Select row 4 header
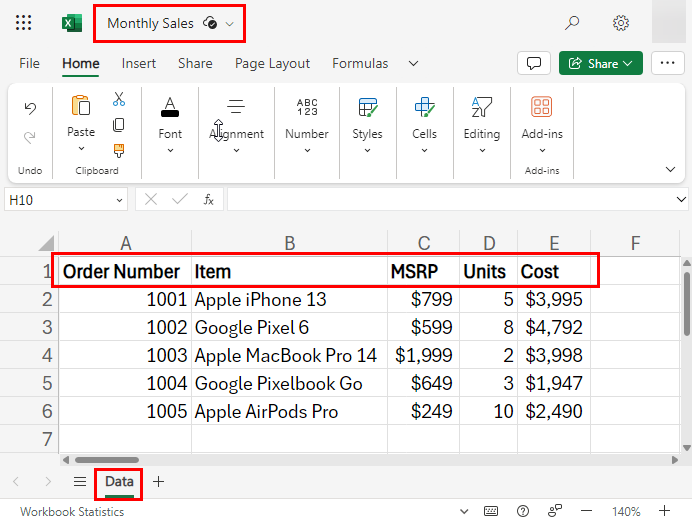The height and width of the screenshot is (520, 692). (29, 355)
